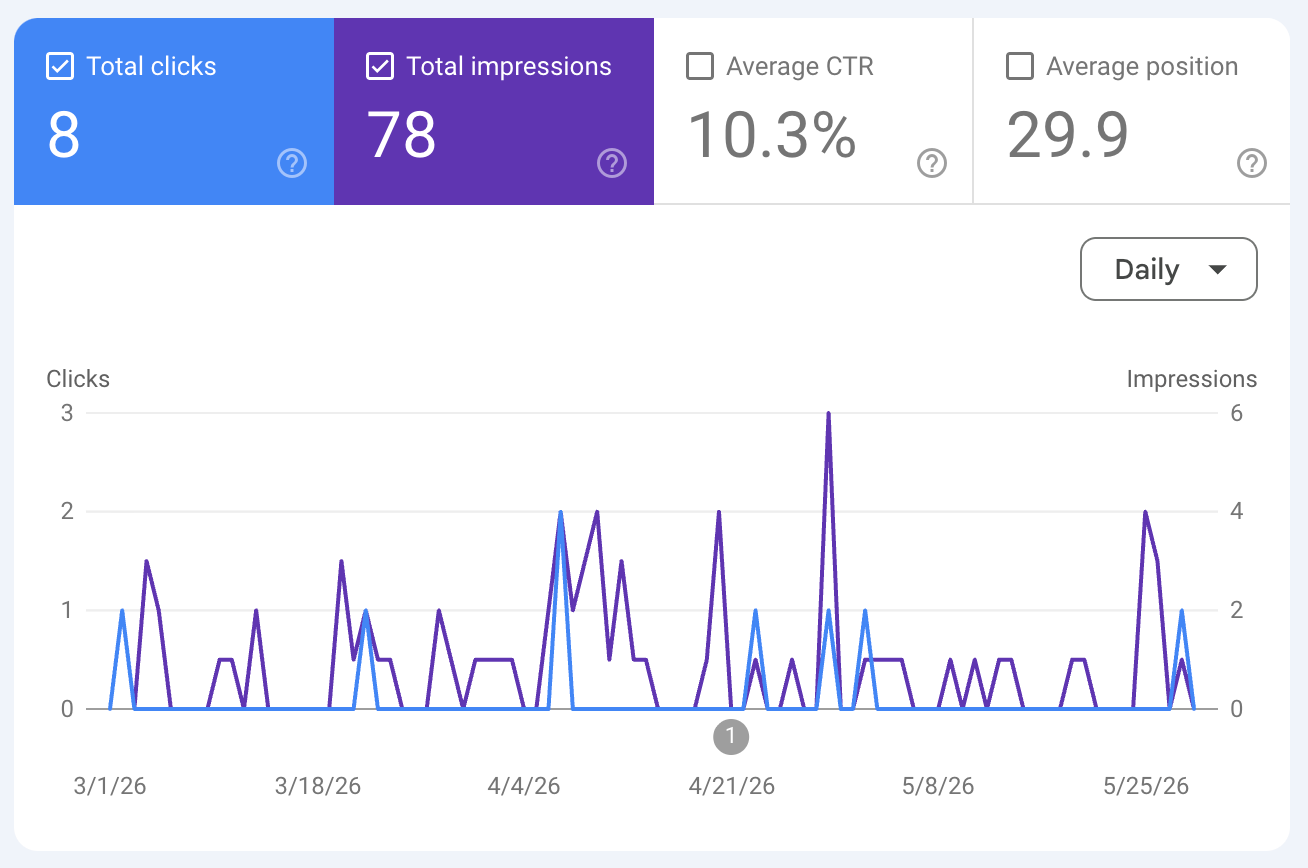Screen dimensions: 1308x868
Task: Click the Average CTR label text
Action: [x=800, y=67]
